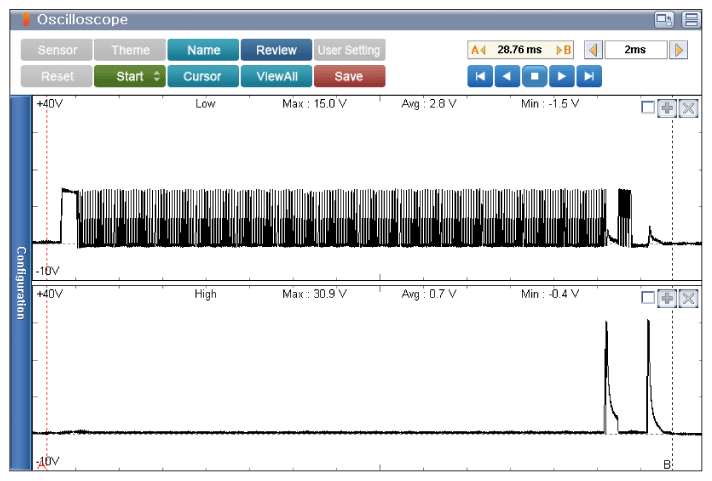Click the 2ms time base field
This screenshot has height=481, width=712.
[636, 50]
